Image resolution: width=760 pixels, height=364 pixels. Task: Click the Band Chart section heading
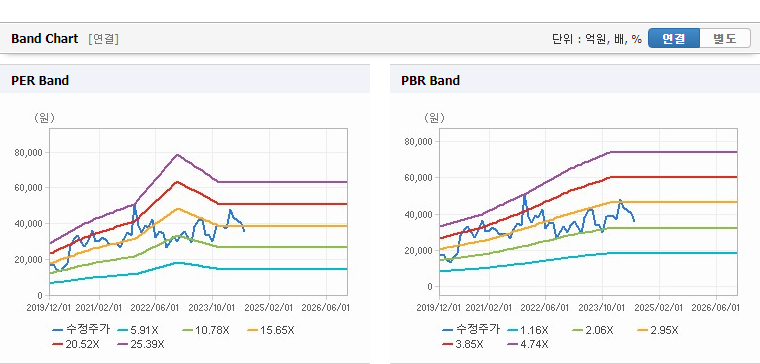pos(45,39)
